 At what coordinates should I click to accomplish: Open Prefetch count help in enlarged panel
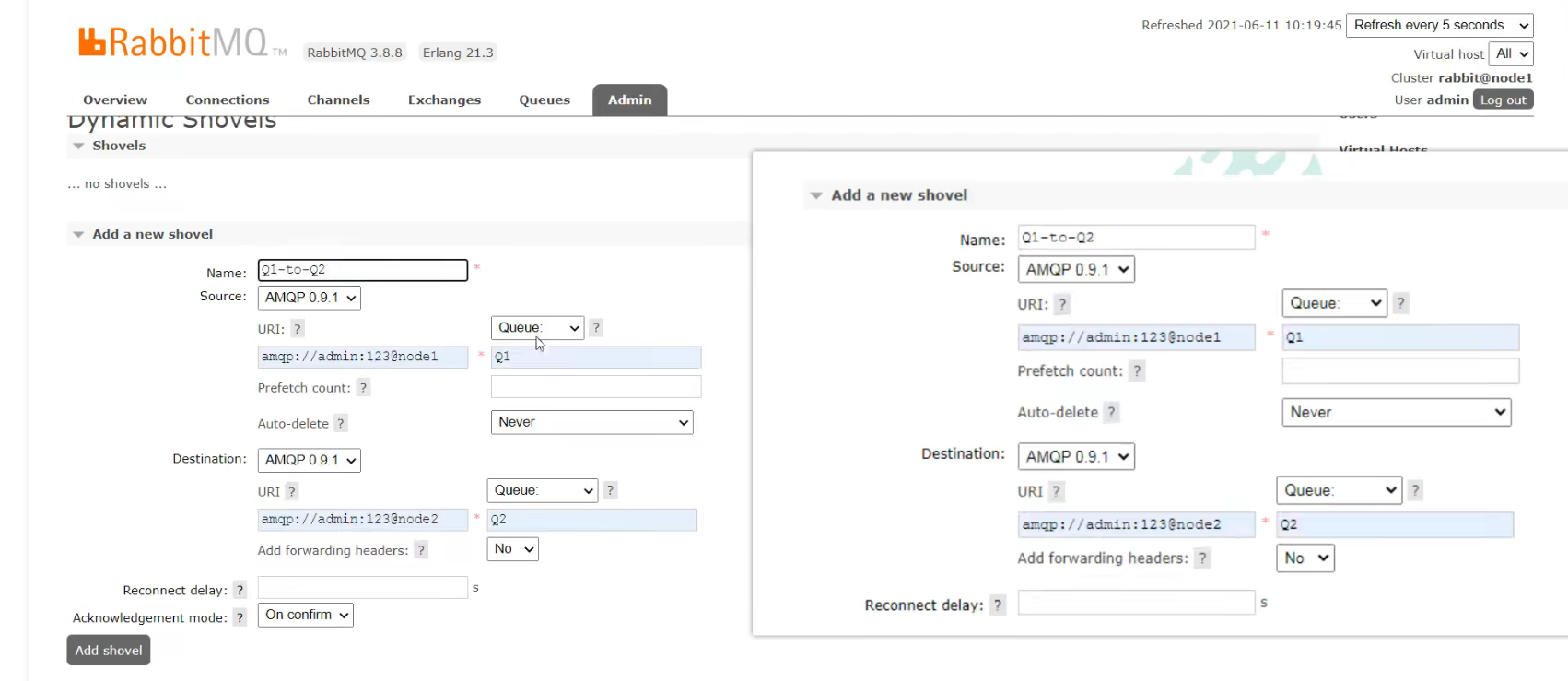coord(1137,371)
